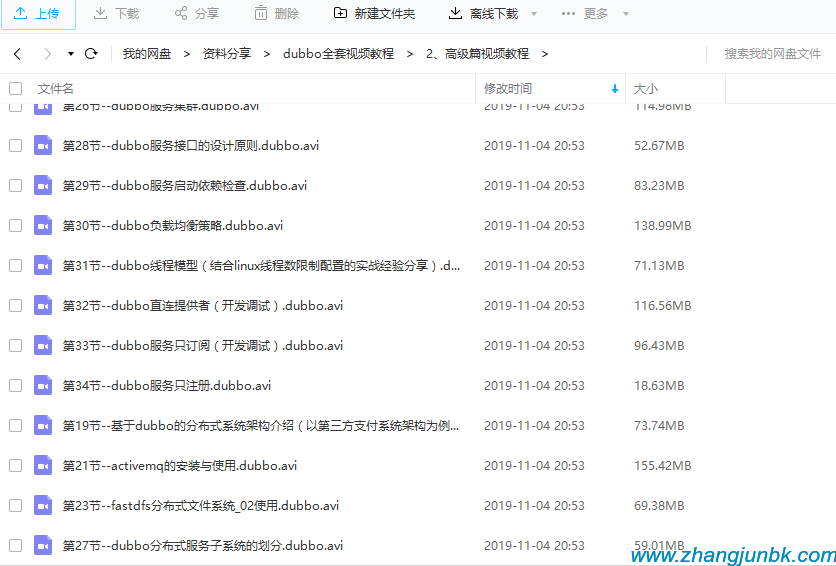Expand the chevron after dubbo全套视频教程
The width and height of the screenshot is (836, 566).
(x=409, y=54)
